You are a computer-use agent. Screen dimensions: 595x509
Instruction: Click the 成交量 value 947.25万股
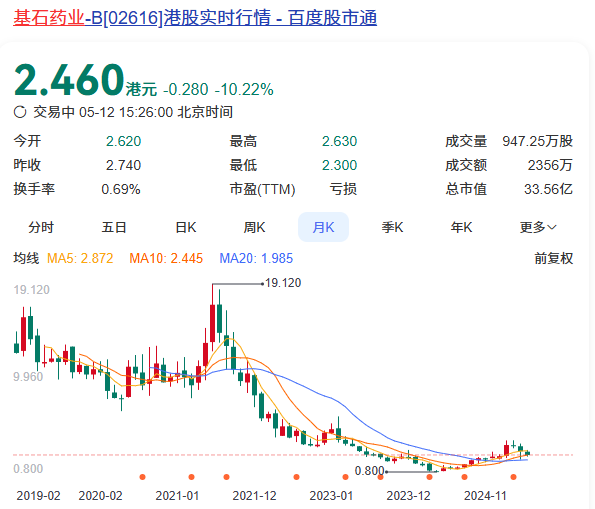pyautogui.click(x=538, y=141)
